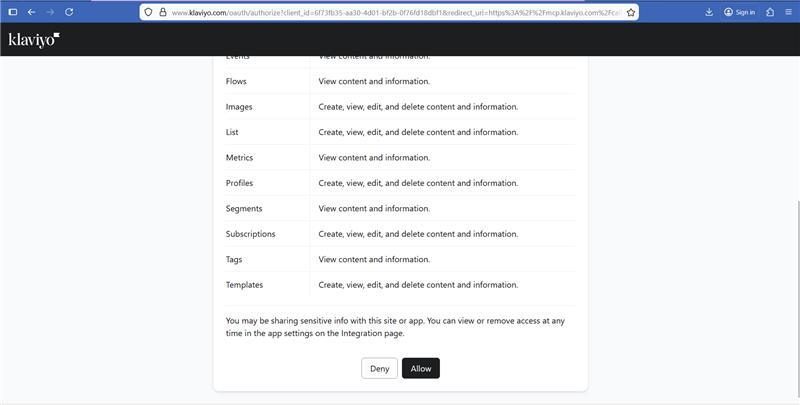Click the Allow button
The height and width of the screenshot is (405, 800).
(420, 368)
